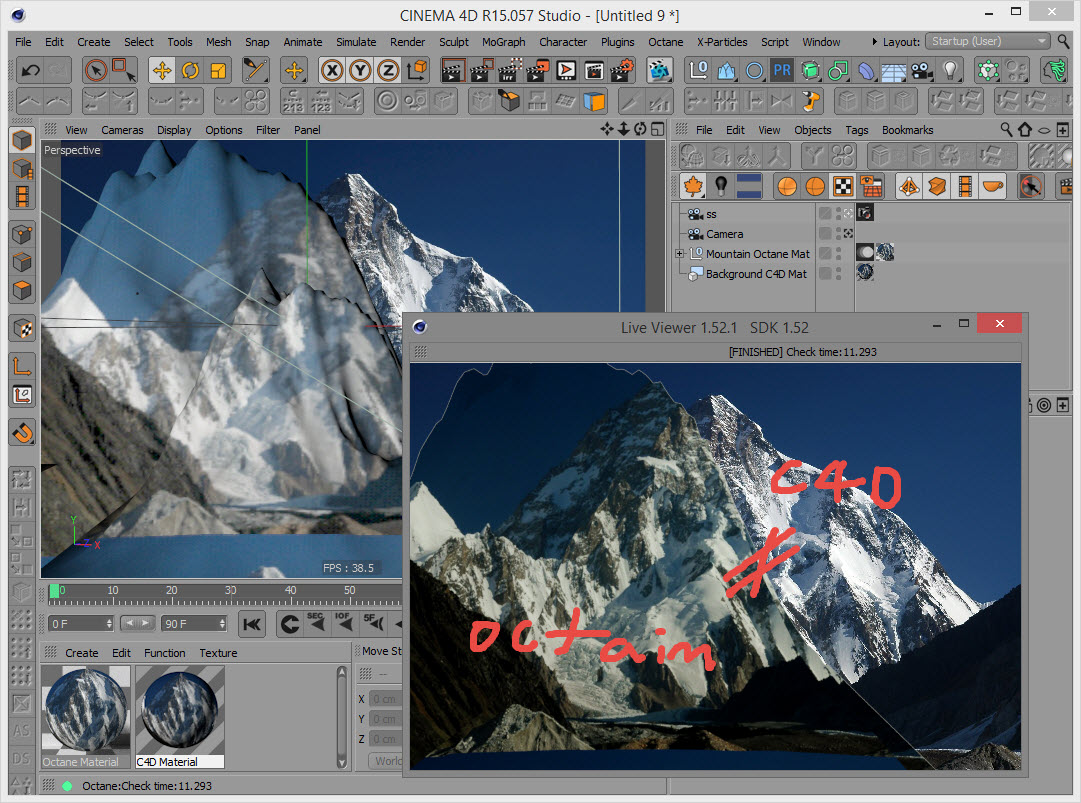Open the Sculpt menu
The height and width of the screenshot is (803, 1081).
coord(454,42)
